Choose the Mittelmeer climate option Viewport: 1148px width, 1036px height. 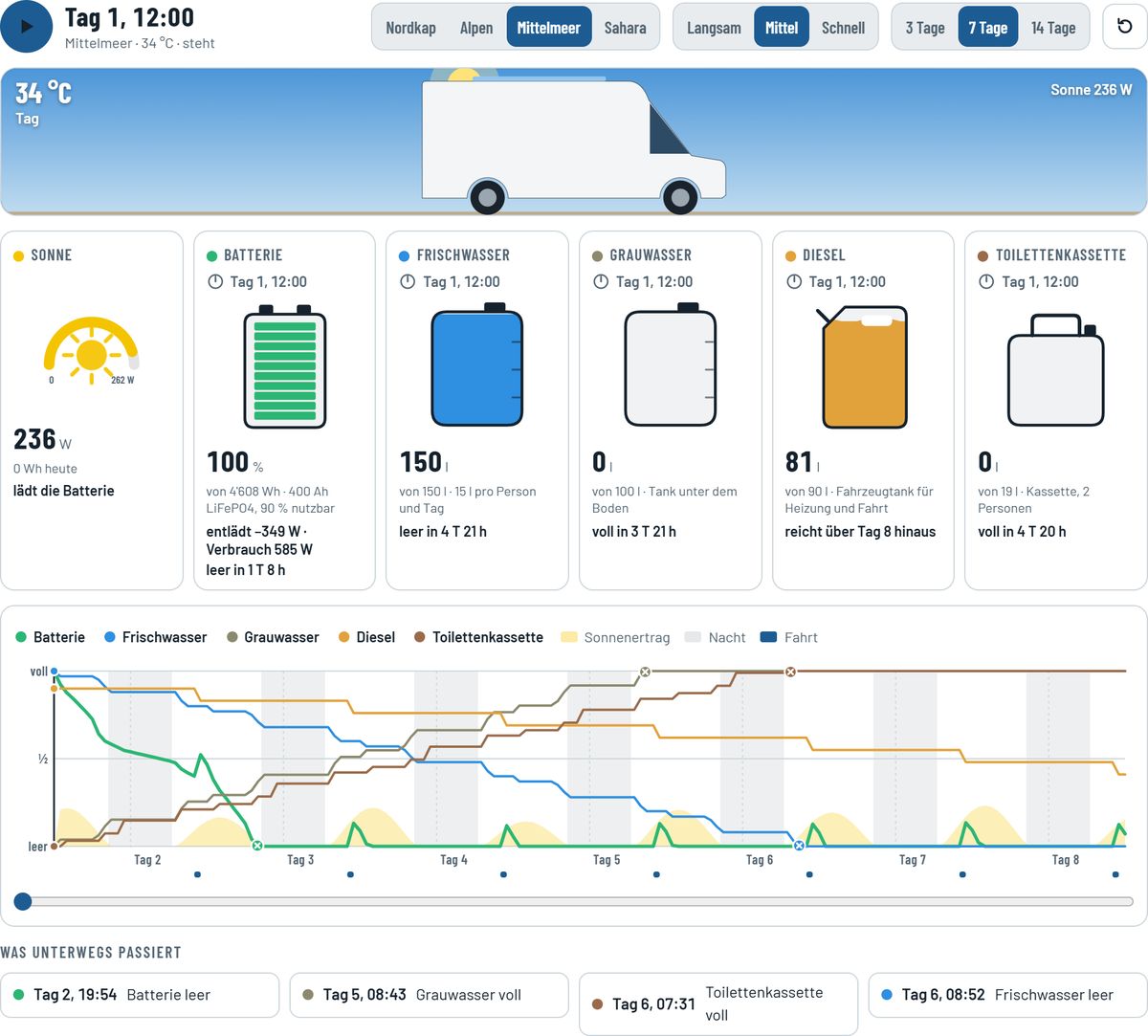[549, 28]
